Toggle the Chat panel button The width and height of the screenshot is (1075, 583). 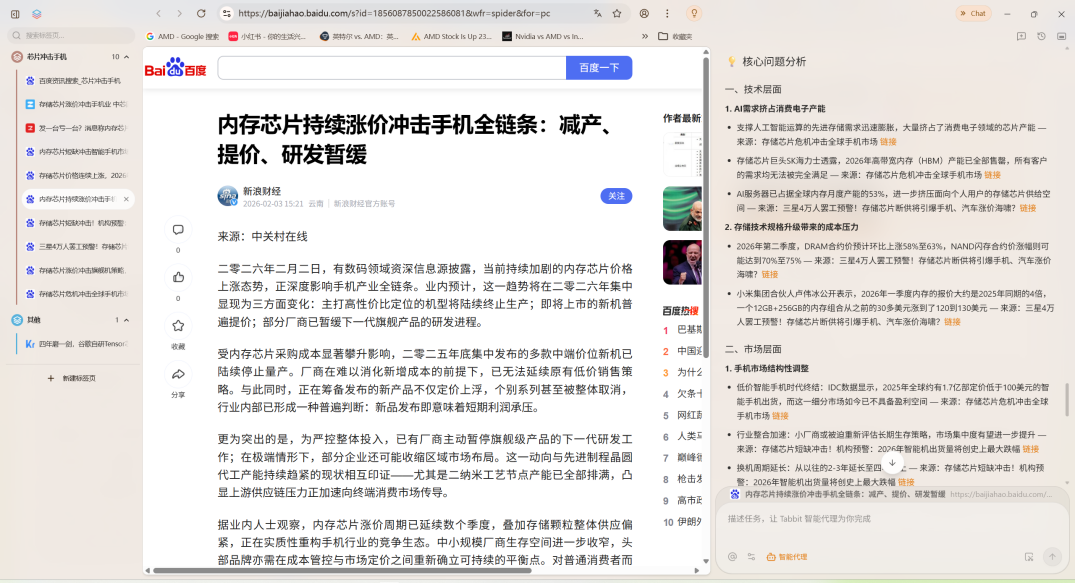972,14
